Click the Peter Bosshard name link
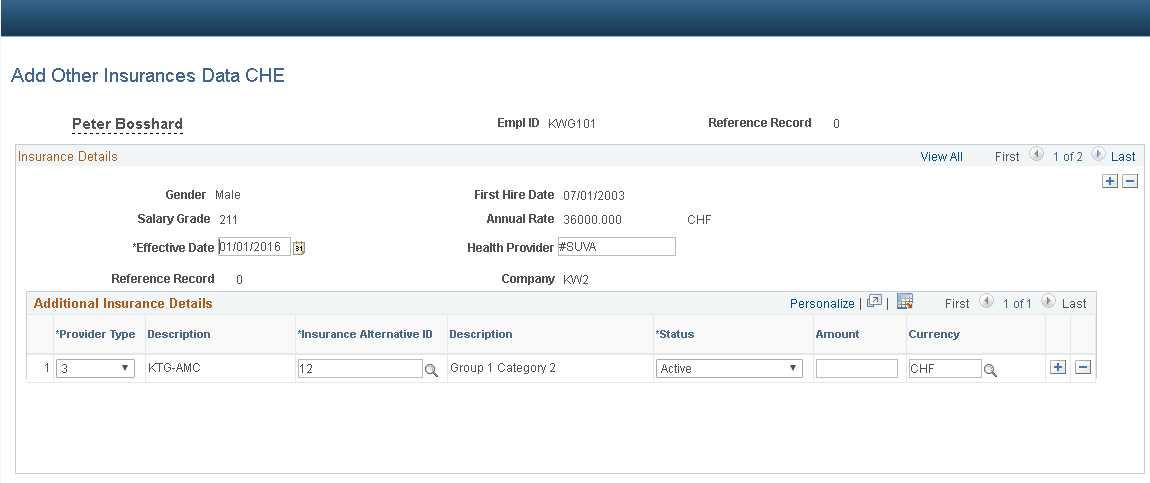This screenshot has height=483, width=1150. pyautogui.click(x=128, y=124)
